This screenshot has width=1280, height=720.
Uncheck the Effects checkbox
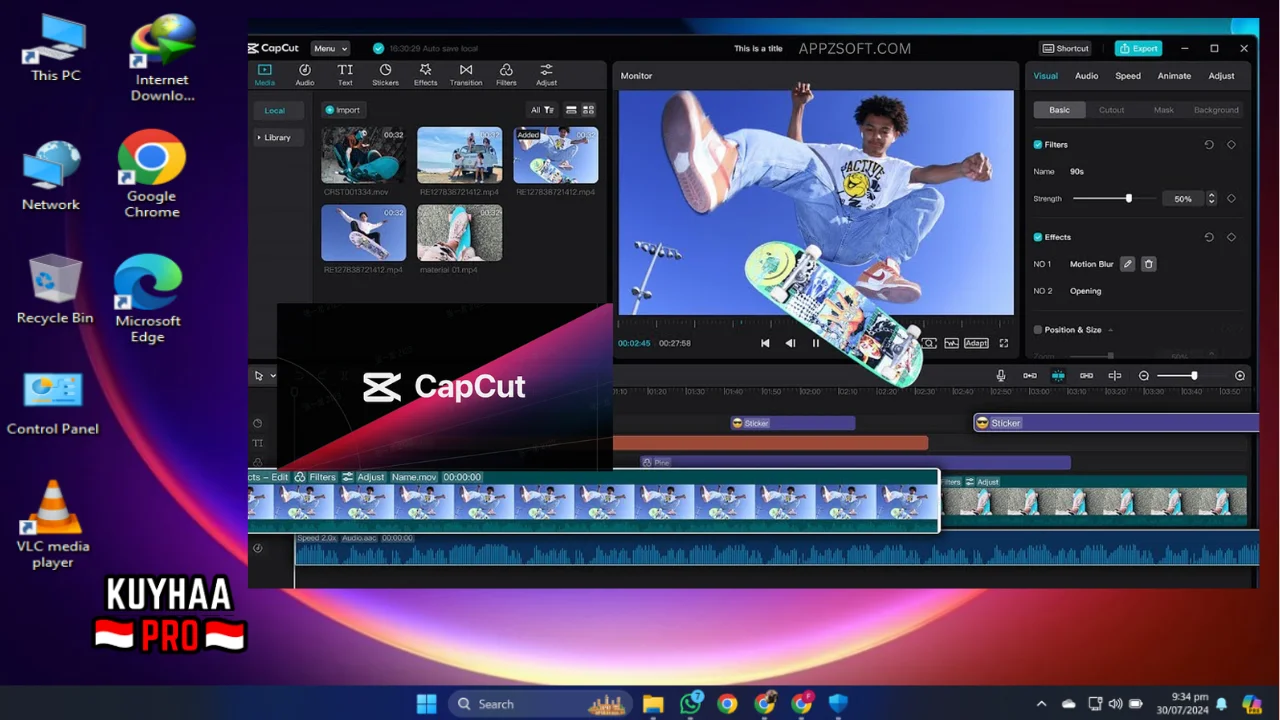pyautogui.click(x=1038, y=237)
